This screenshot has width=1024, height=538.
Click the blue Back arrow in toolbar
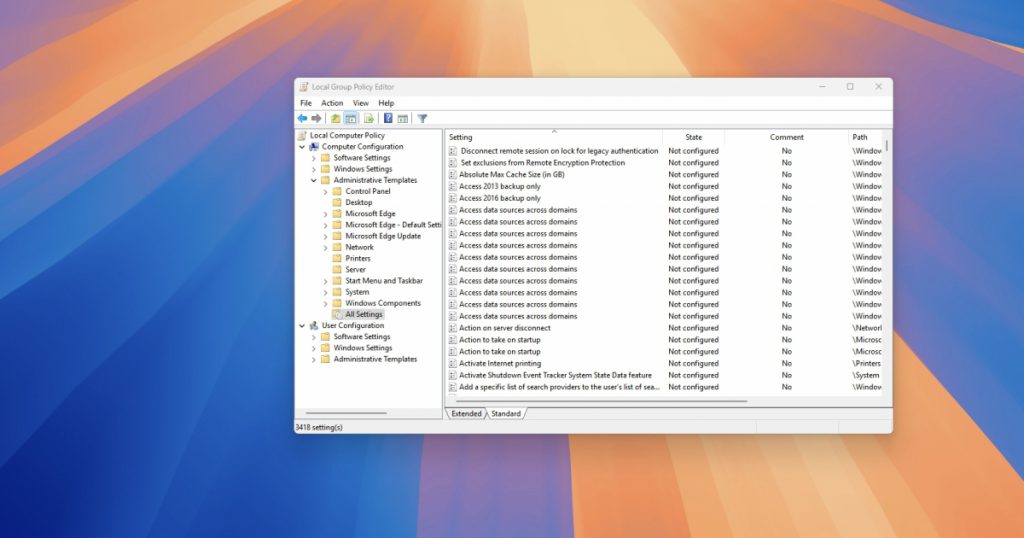pos(302,118)
